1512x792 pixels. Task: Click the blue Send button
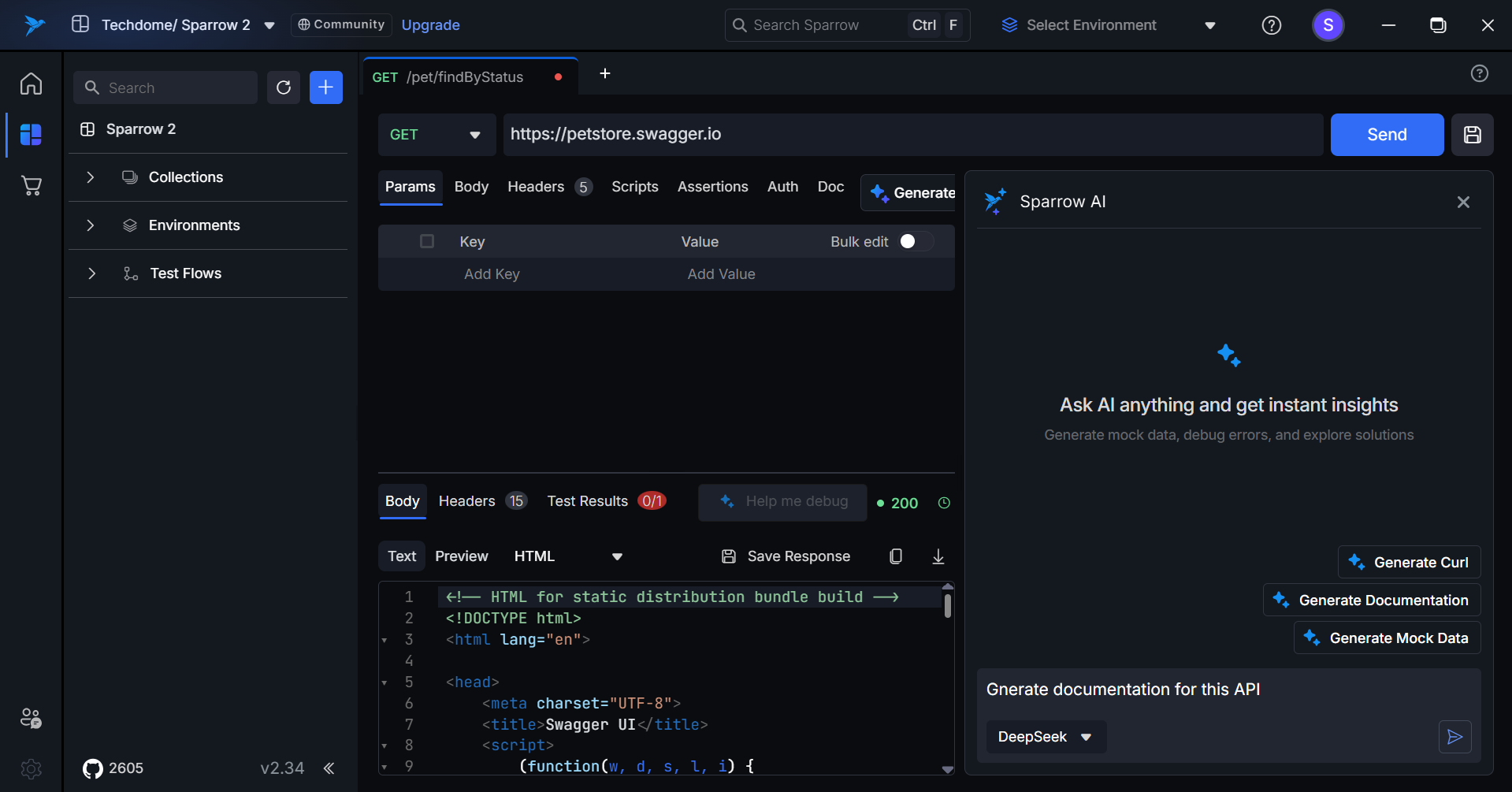(1386, 135)
